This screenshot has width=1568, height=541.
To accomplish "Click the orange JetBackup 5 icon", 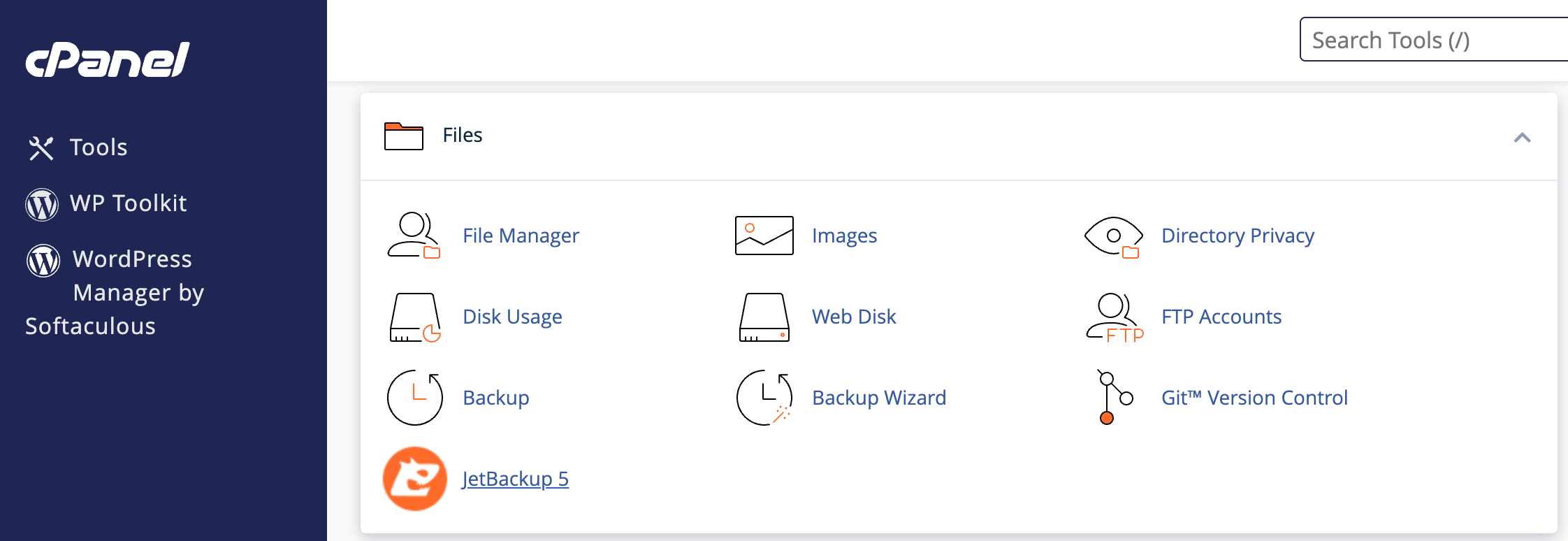I will [x=414, y=479].
